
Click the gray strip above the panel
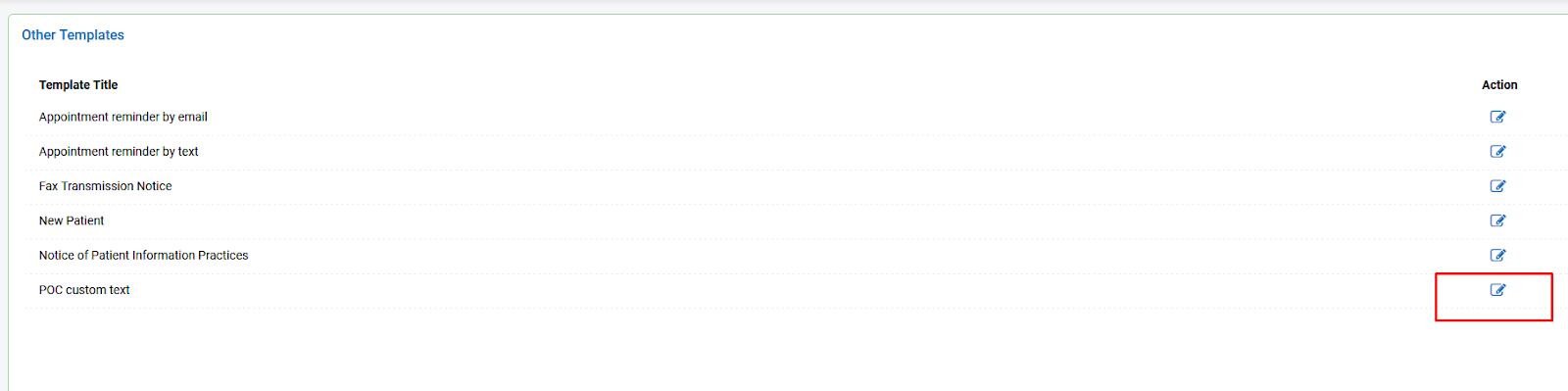(784, 6)
